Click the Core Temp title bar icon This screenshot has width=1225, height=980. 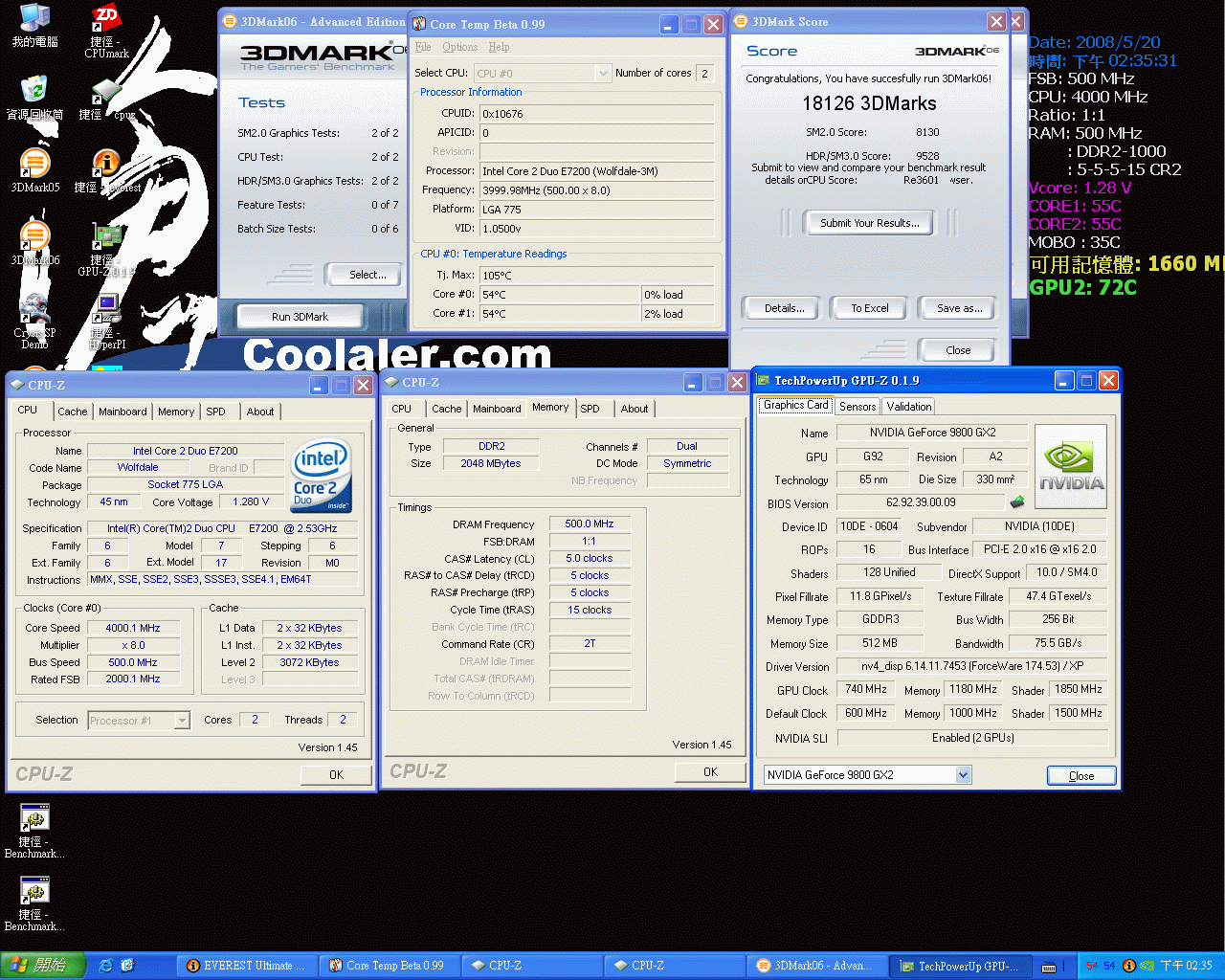pyautogui.click(x=419, y=24)
